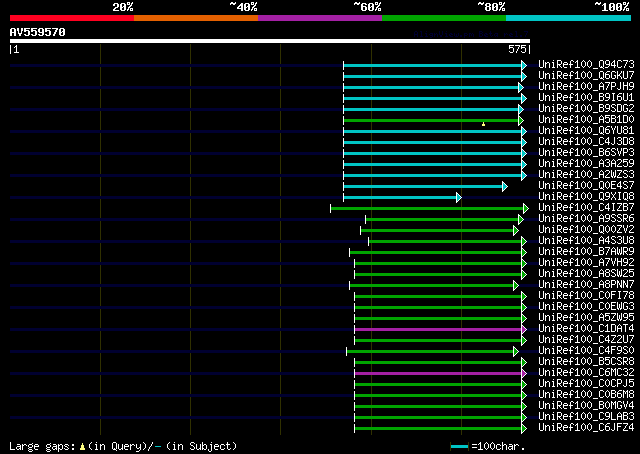Viewport: 640px width, 454px height.
Task: Click the red 20% identity legend segment
Action: [x=72, y=18]
